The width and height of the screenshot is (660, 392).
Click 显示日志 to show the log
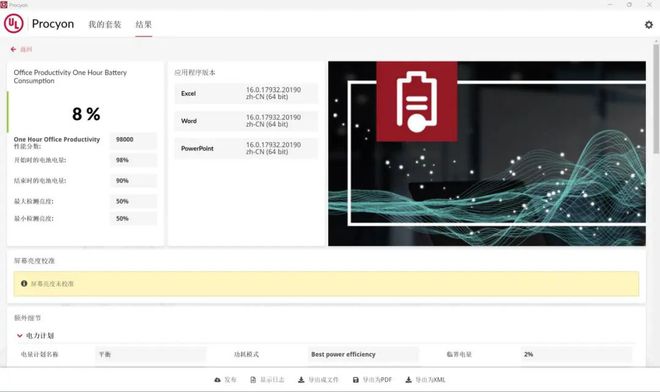(x=267, y=380)
